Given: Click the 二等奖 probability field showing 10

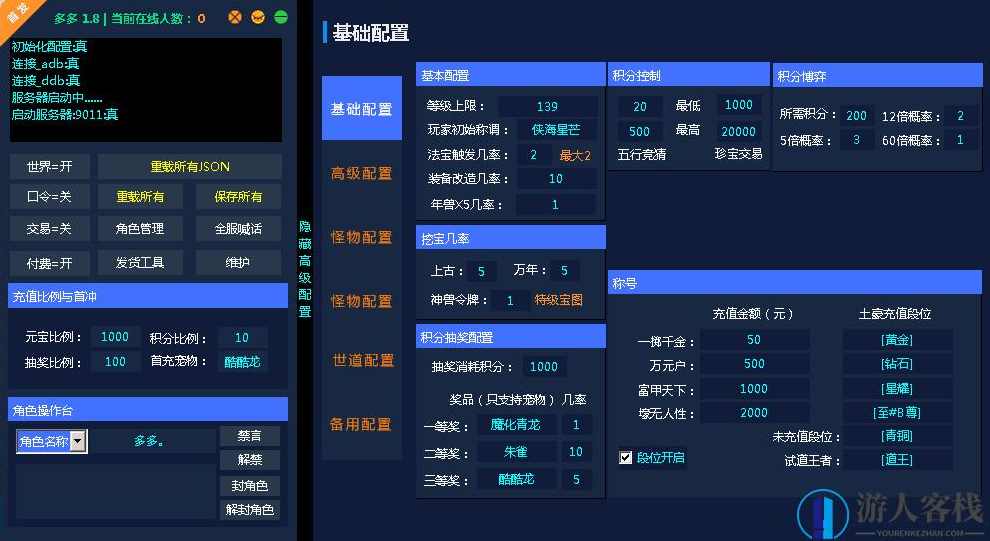Looking at the screenshot, I should click(576, 452).
